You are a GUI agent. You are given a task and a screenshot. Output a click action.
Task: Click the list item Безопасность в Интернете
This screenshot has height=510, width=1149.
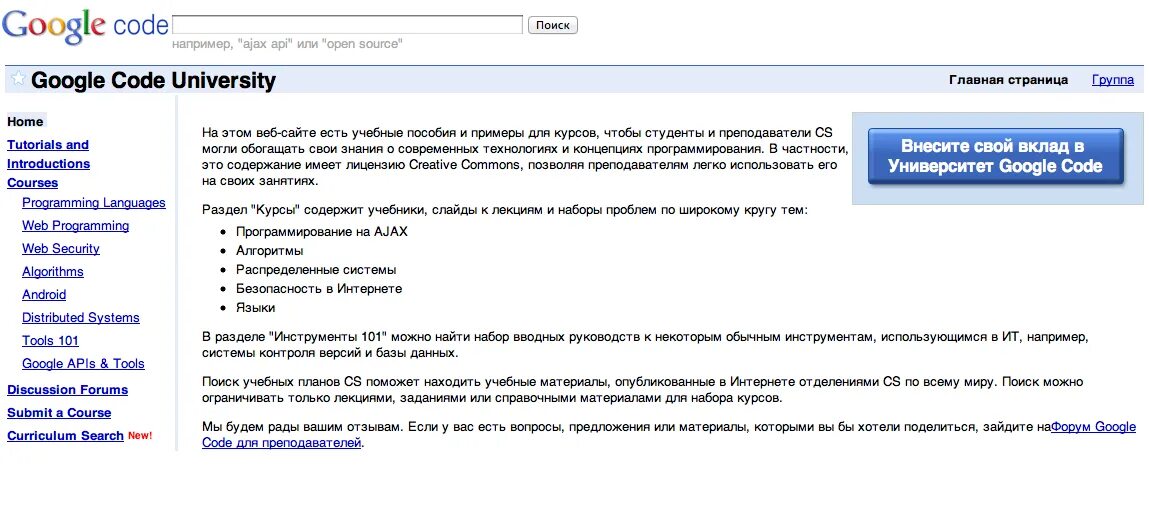(319, 289)
